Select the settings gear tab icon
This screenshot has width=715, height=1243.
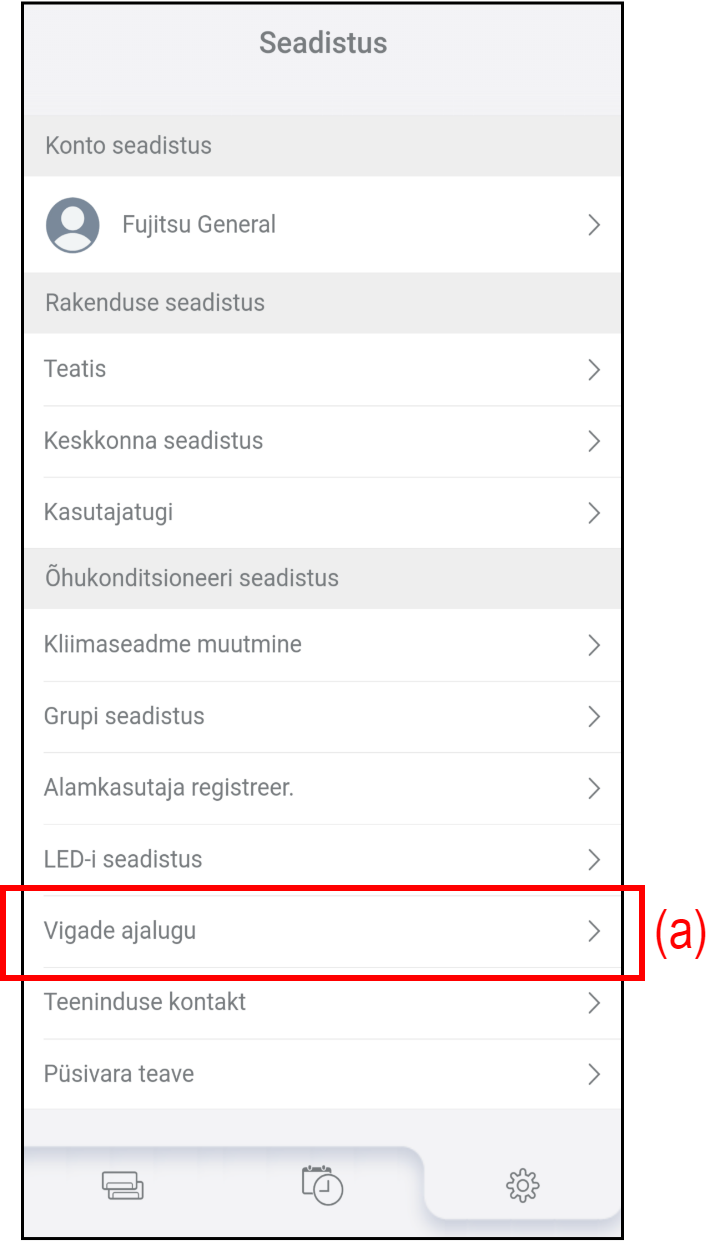[522, 1186]
